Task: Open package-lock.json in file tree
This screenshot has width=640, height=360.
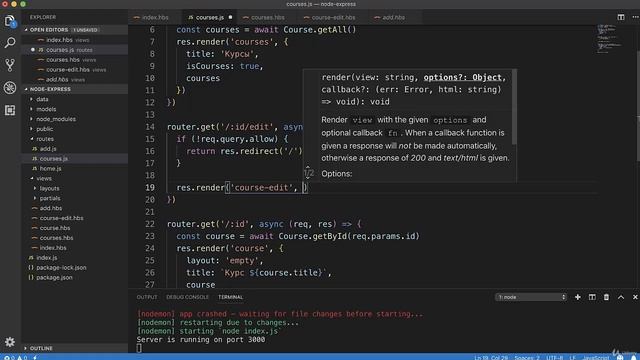Action: pyautogui.click(x=74, y=267)
